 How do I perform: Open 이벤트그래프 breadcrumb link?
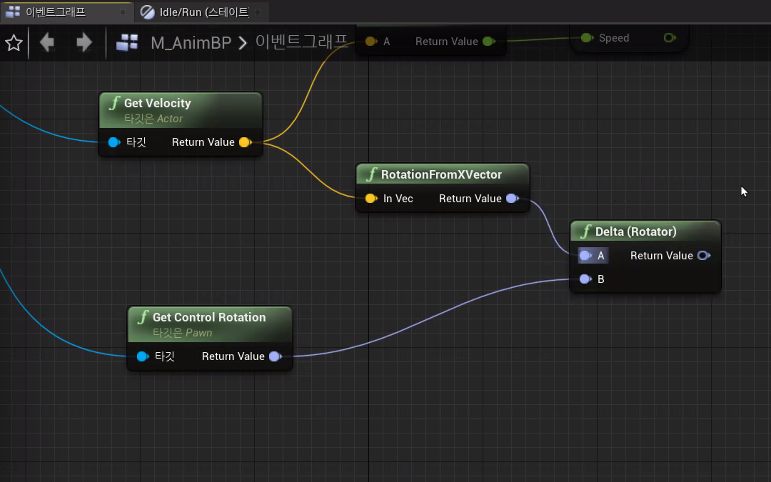coord(301,42)
